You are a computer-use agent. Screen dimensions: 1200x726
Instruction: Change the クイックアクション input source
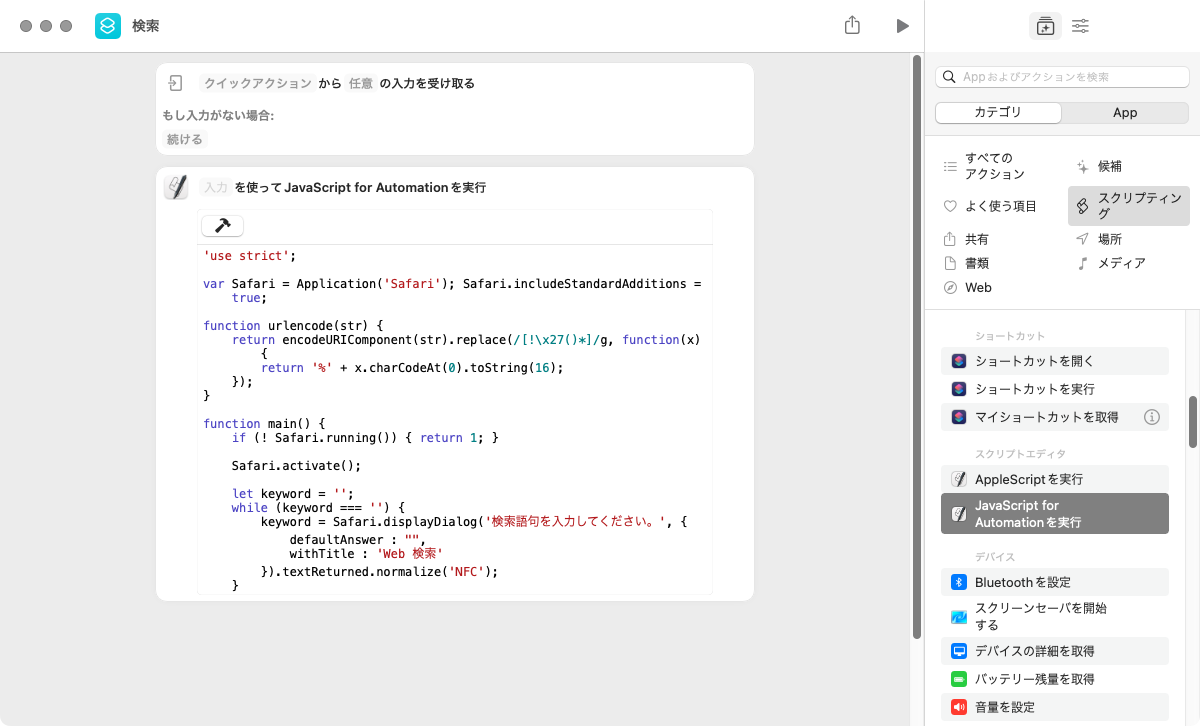coord(257,84)
